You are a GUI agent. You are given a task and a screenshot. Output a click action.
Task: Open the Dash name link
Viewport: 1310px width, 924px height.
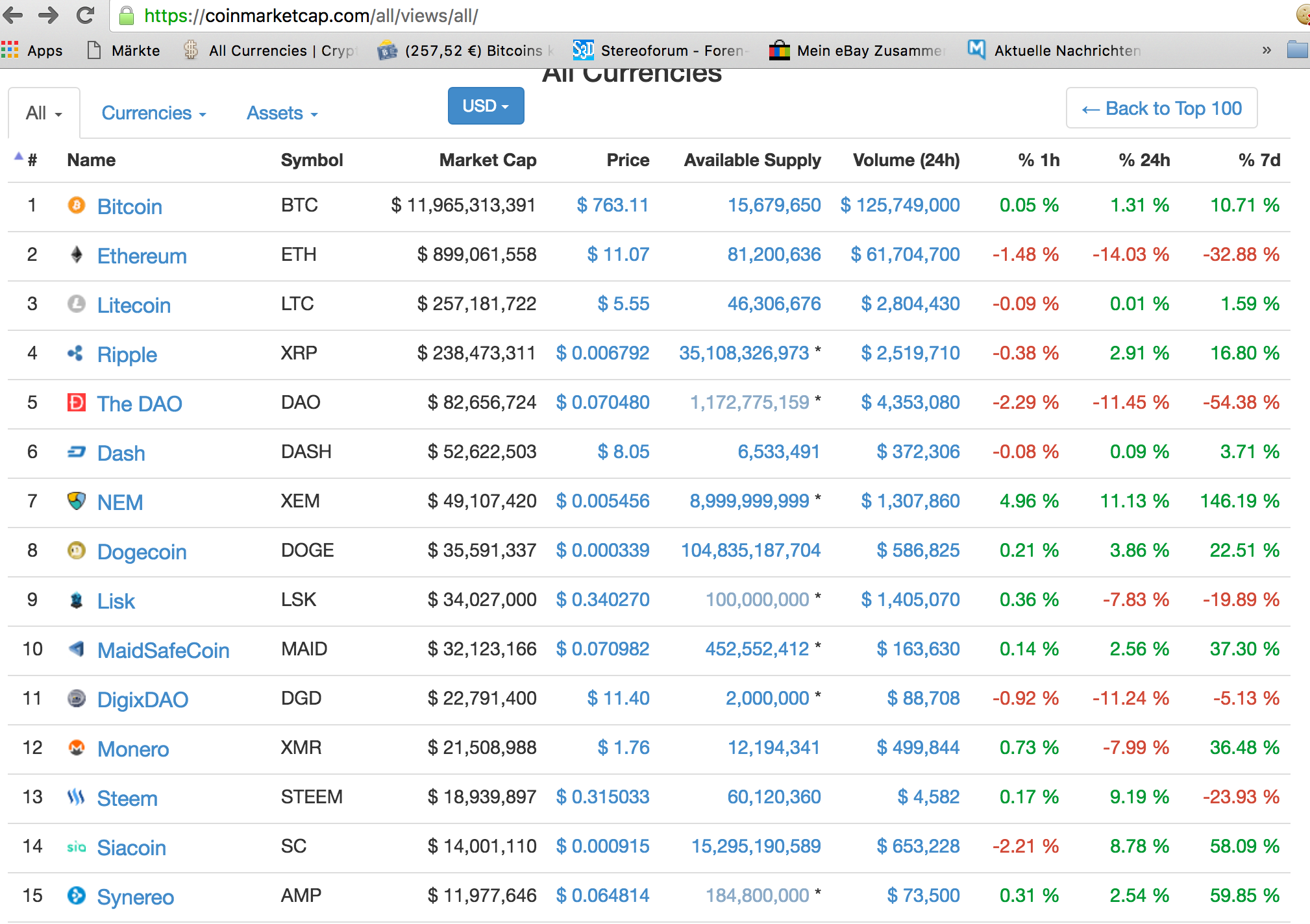point(121,453)
